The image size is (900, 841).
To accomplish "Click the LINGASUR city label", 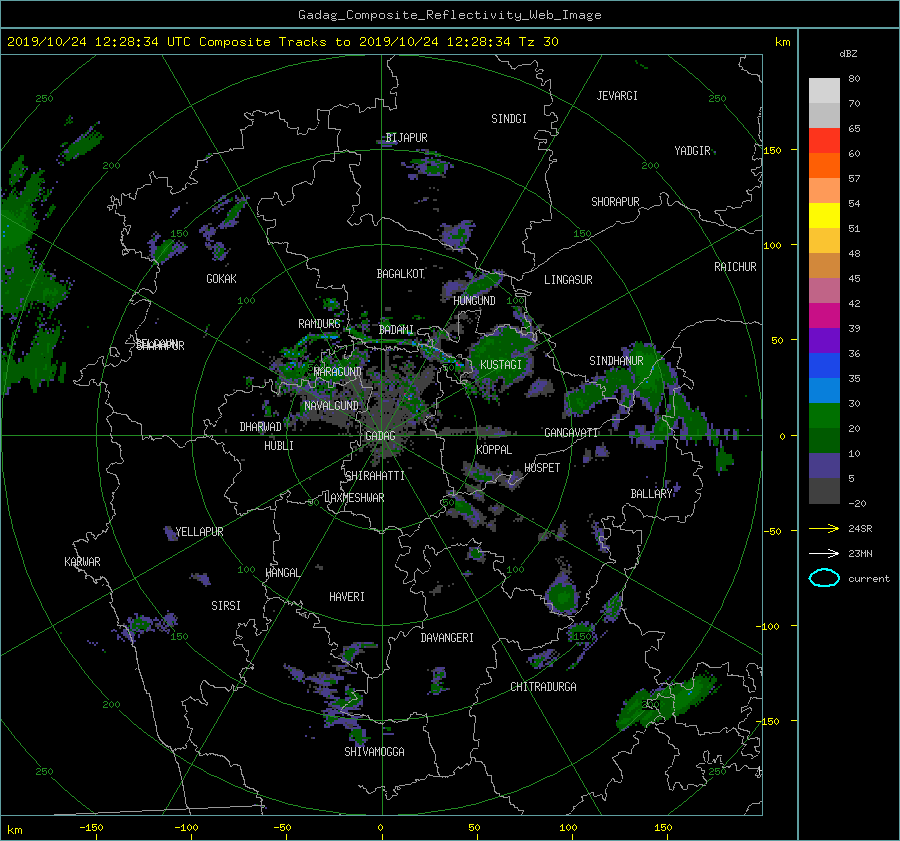I will 568,280.
